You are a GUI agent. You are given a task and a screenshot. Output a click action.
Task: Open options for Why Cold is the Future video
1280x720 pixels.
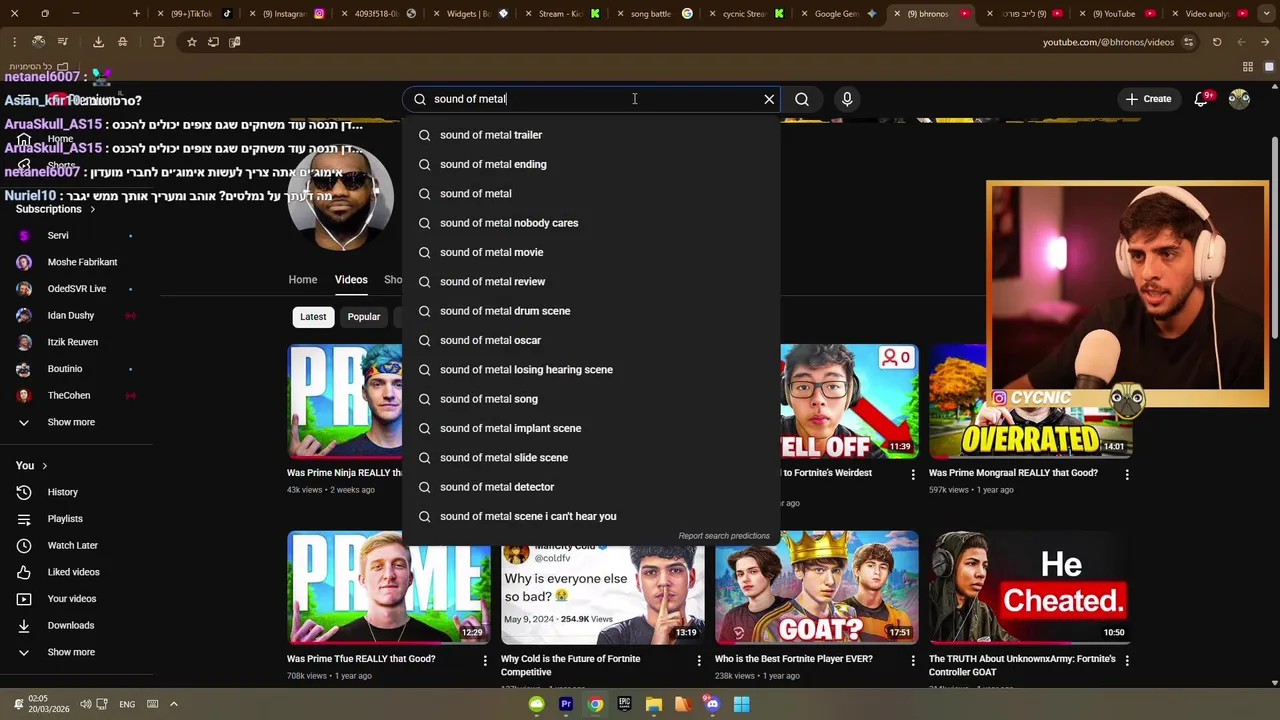point(699,660)
